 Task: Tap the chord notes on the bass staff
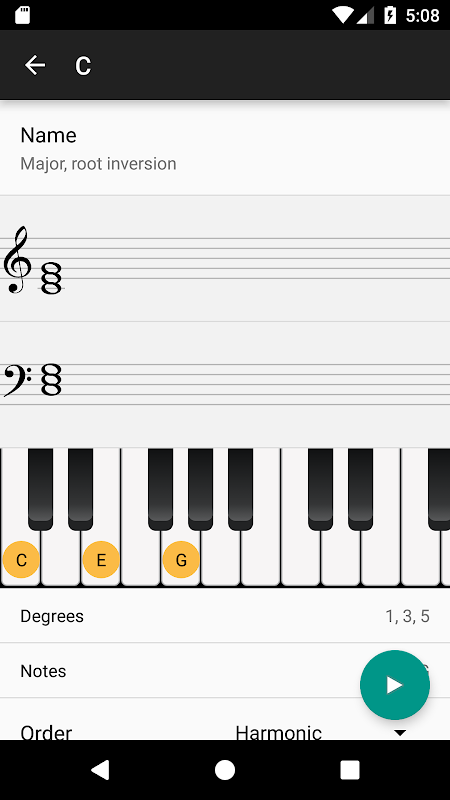tap(51, 379)
